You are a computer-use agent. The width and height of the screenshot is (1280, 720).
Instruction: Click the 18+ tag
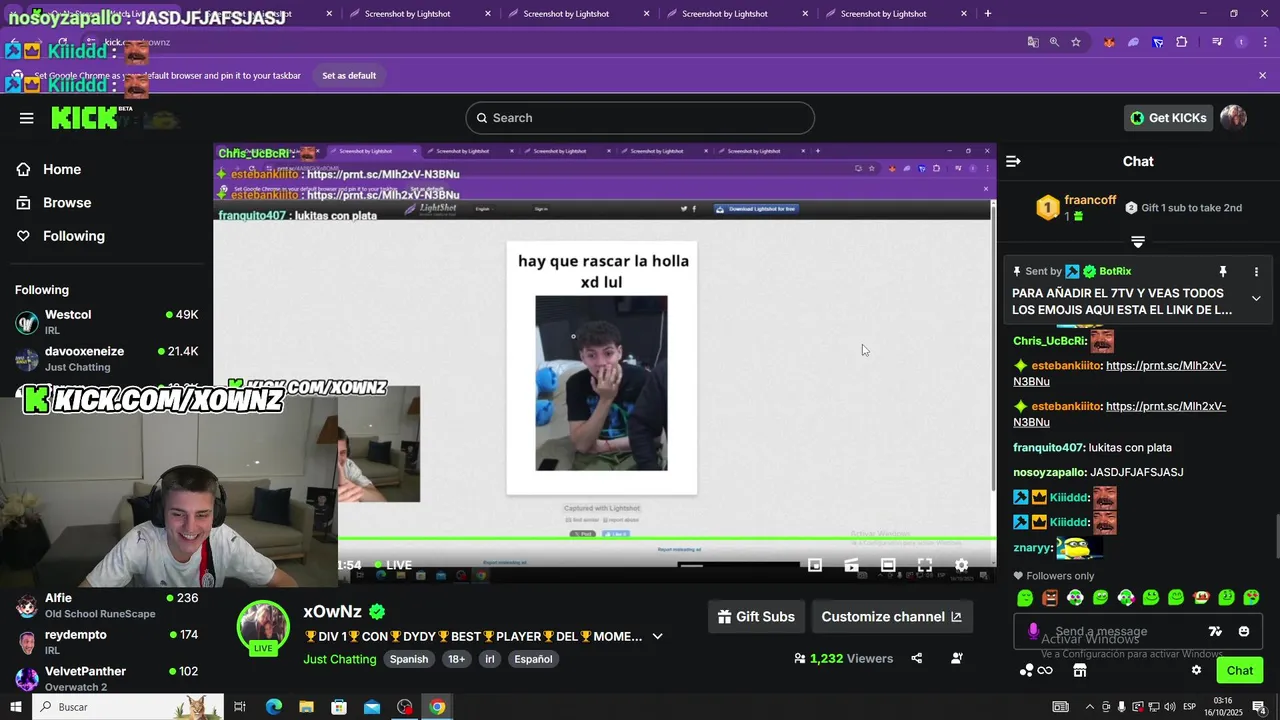(x=456, y=659)
